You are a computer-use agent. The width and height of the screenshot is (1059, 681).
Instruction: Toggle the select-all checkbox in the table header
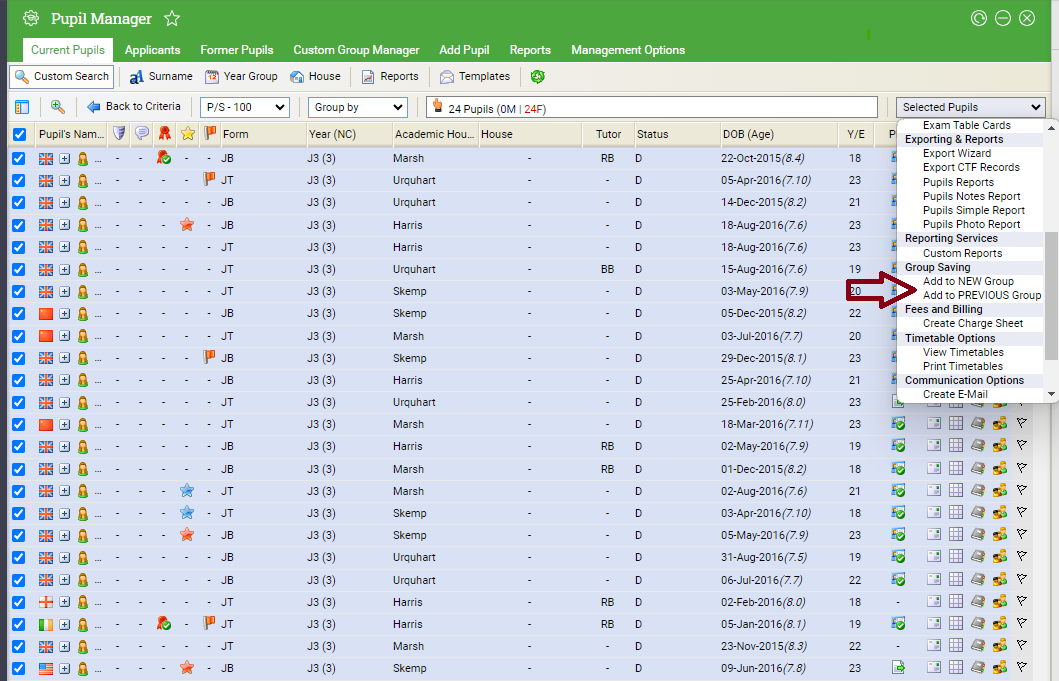20,134
